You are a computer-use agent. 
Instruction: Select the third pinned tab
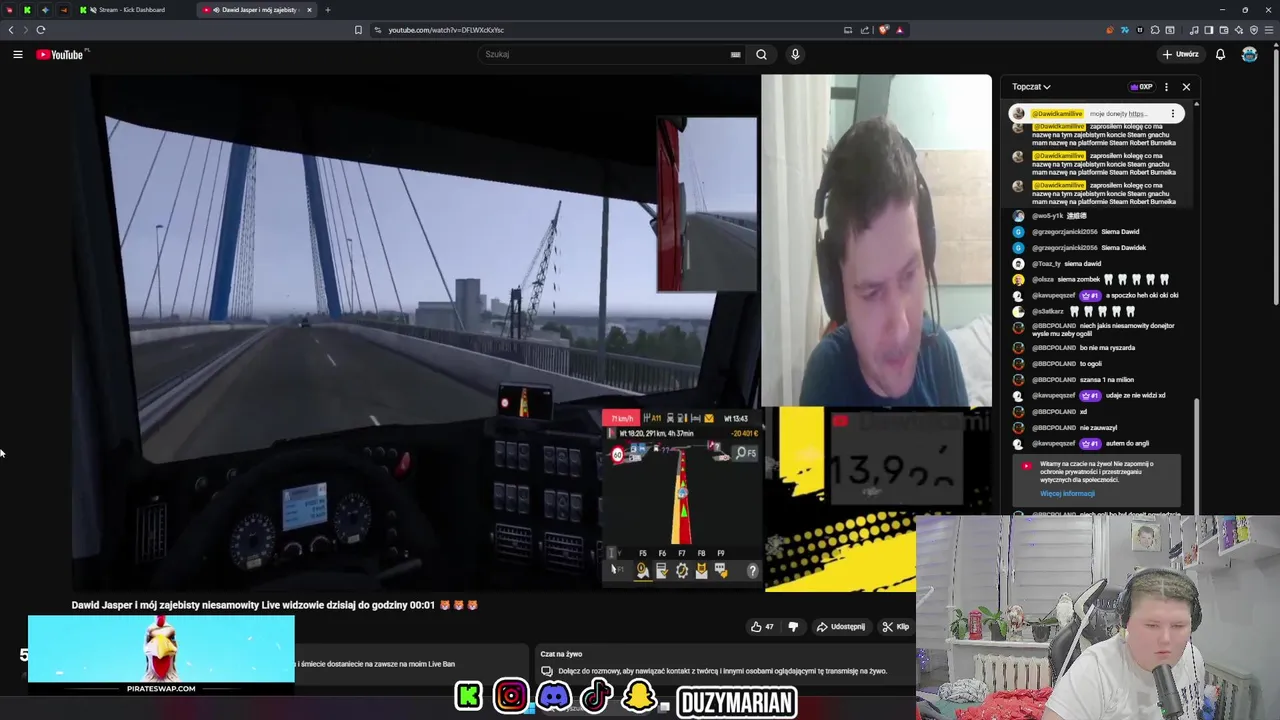click(x=45, y=10)
